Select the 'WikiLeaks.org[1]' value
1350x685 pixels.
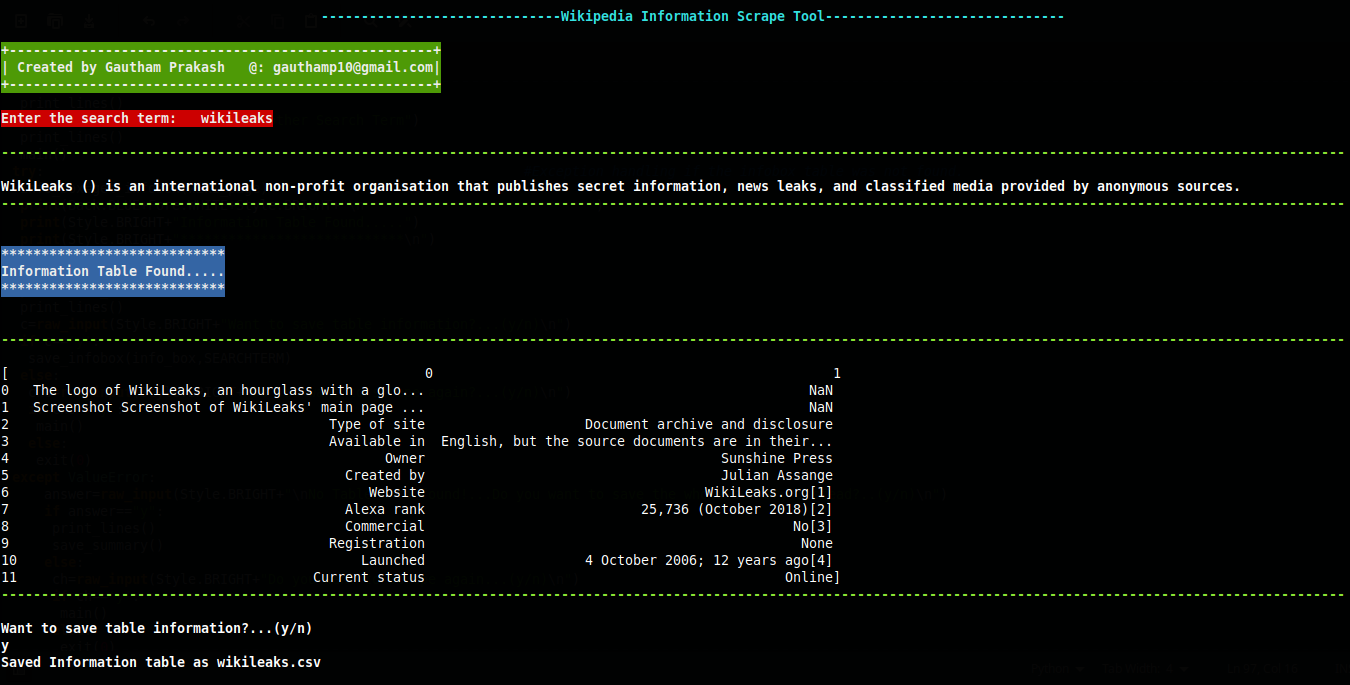pos(769,492)
